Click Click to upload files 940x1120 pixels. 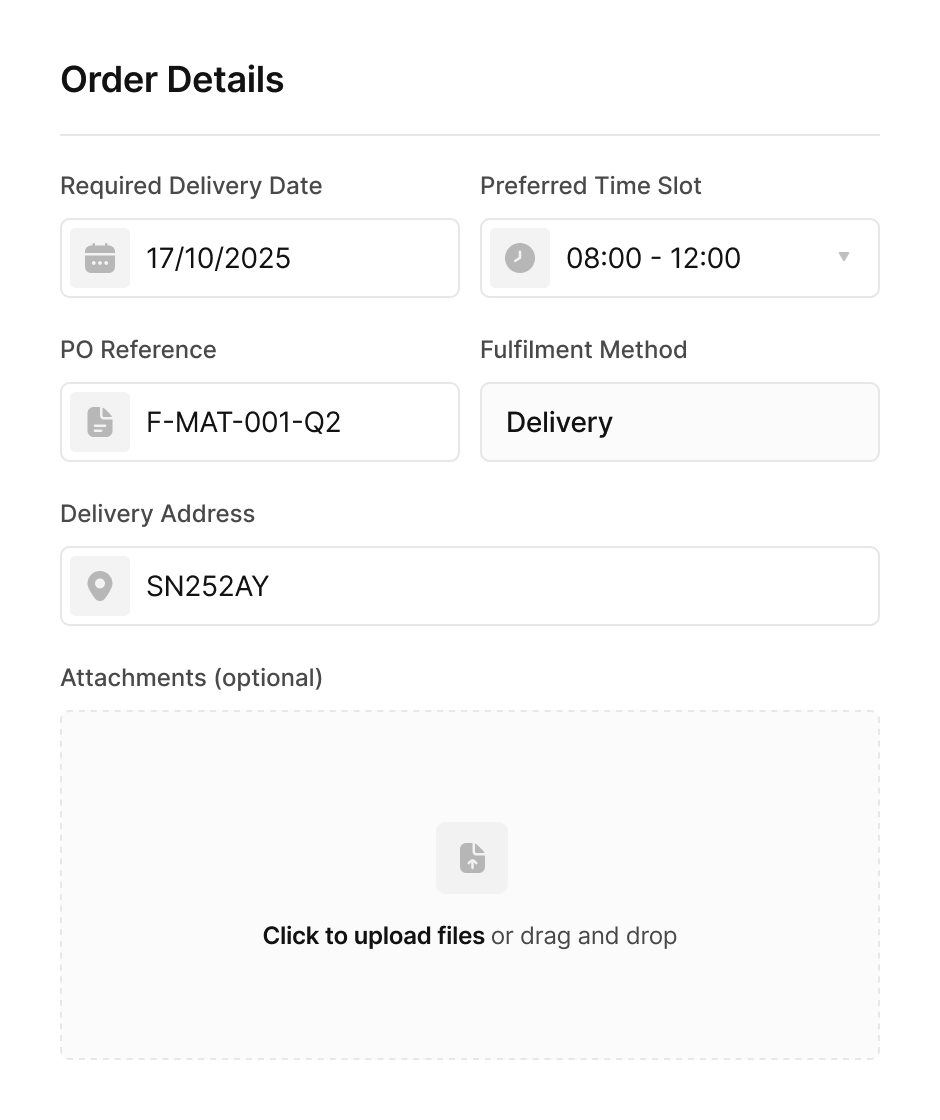374,935
